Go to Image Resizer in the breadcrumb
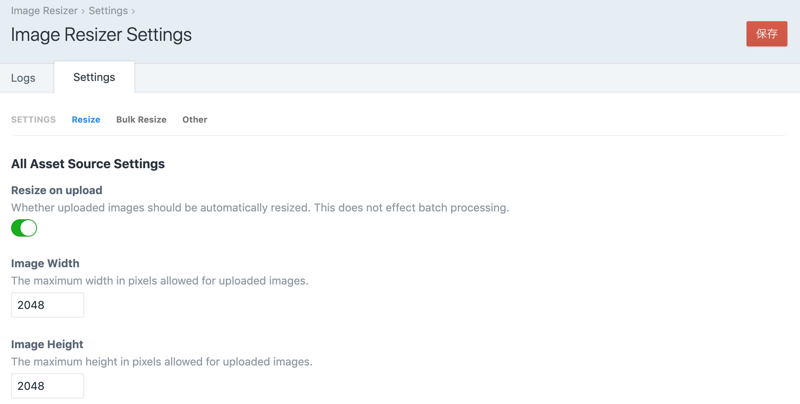The height and width of the screenshot is (404, 800). [x=44, y=11]
